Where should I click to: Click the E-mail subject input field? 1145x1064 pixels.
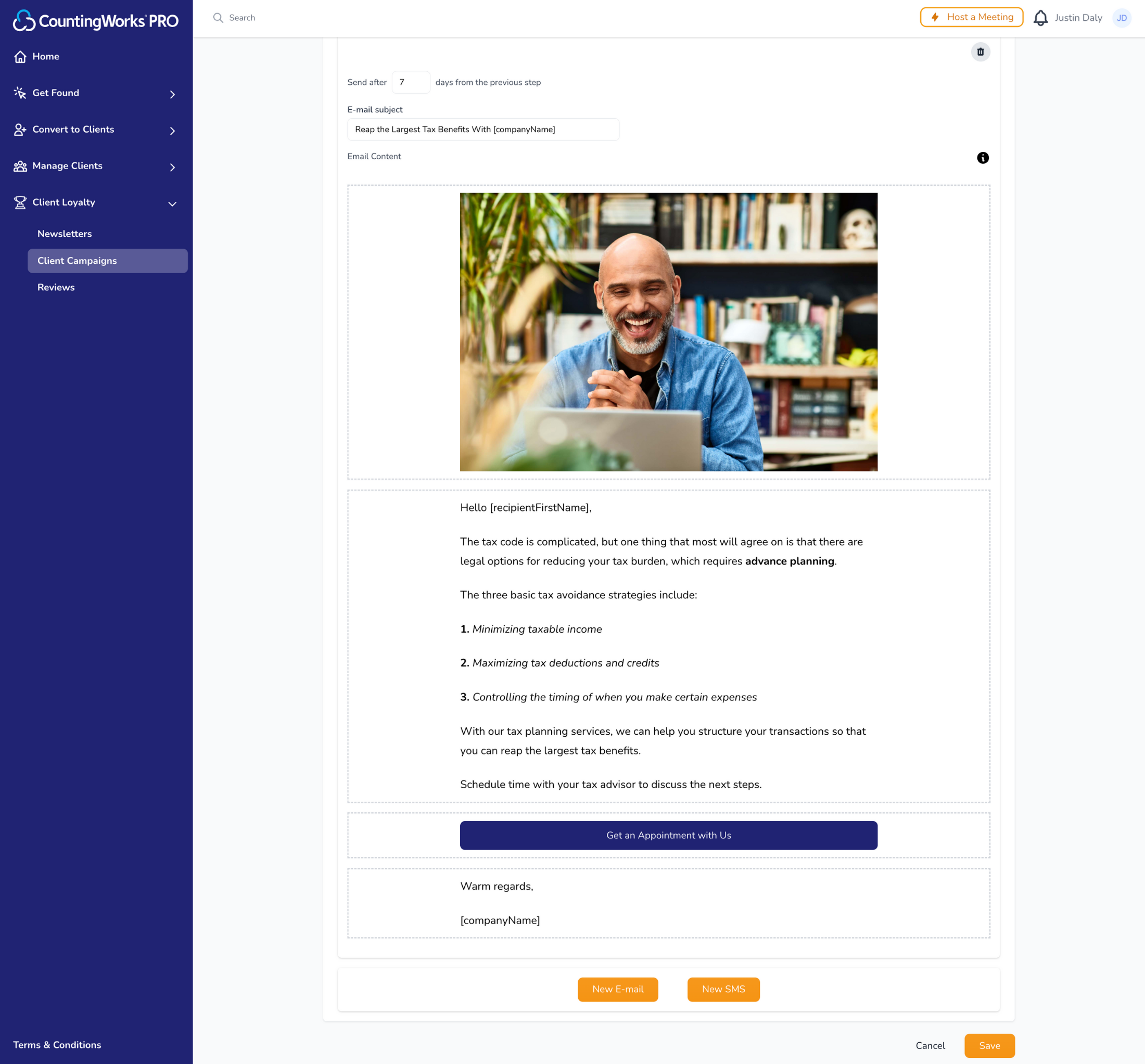[x=482, y=130]
